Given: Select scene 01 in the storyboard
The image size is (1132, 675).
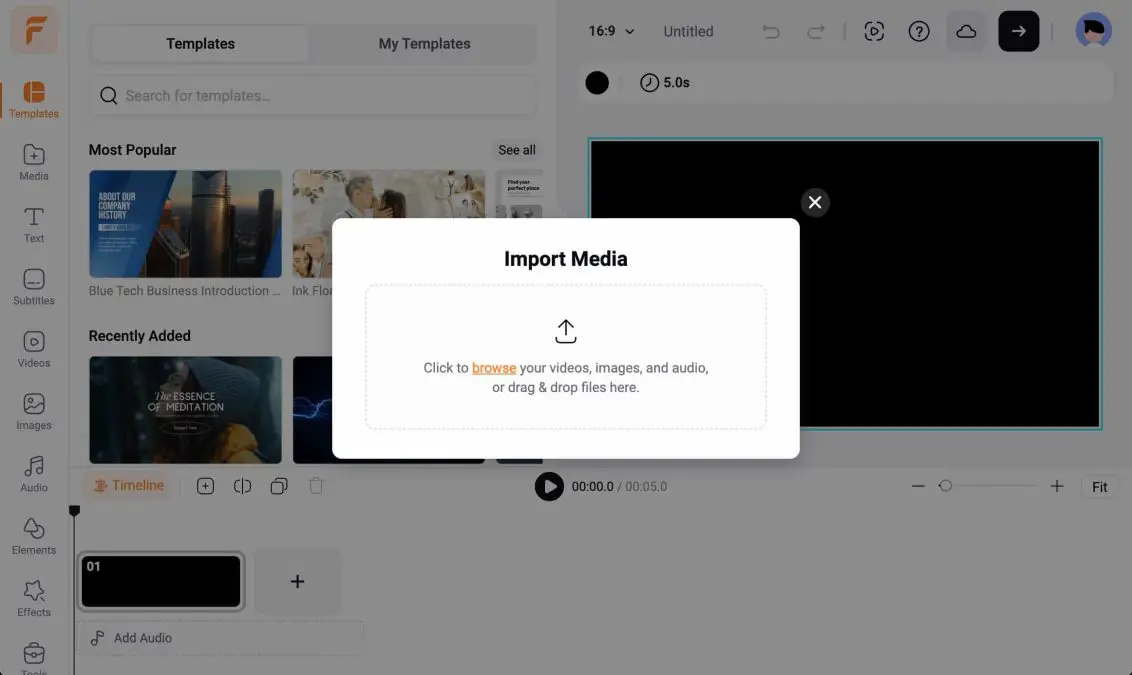Looking at the screenshot, I should [161, 581].
